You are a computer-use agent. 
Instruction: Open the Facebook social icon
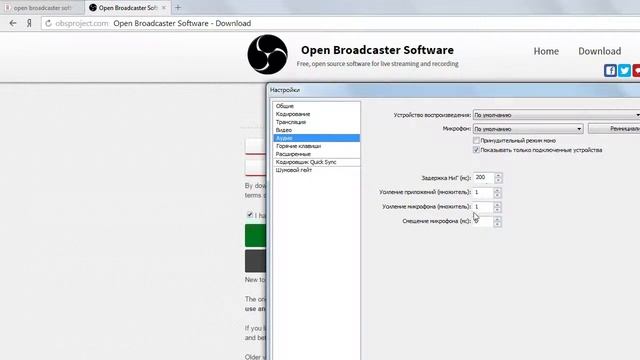click(x=610, y=71)
